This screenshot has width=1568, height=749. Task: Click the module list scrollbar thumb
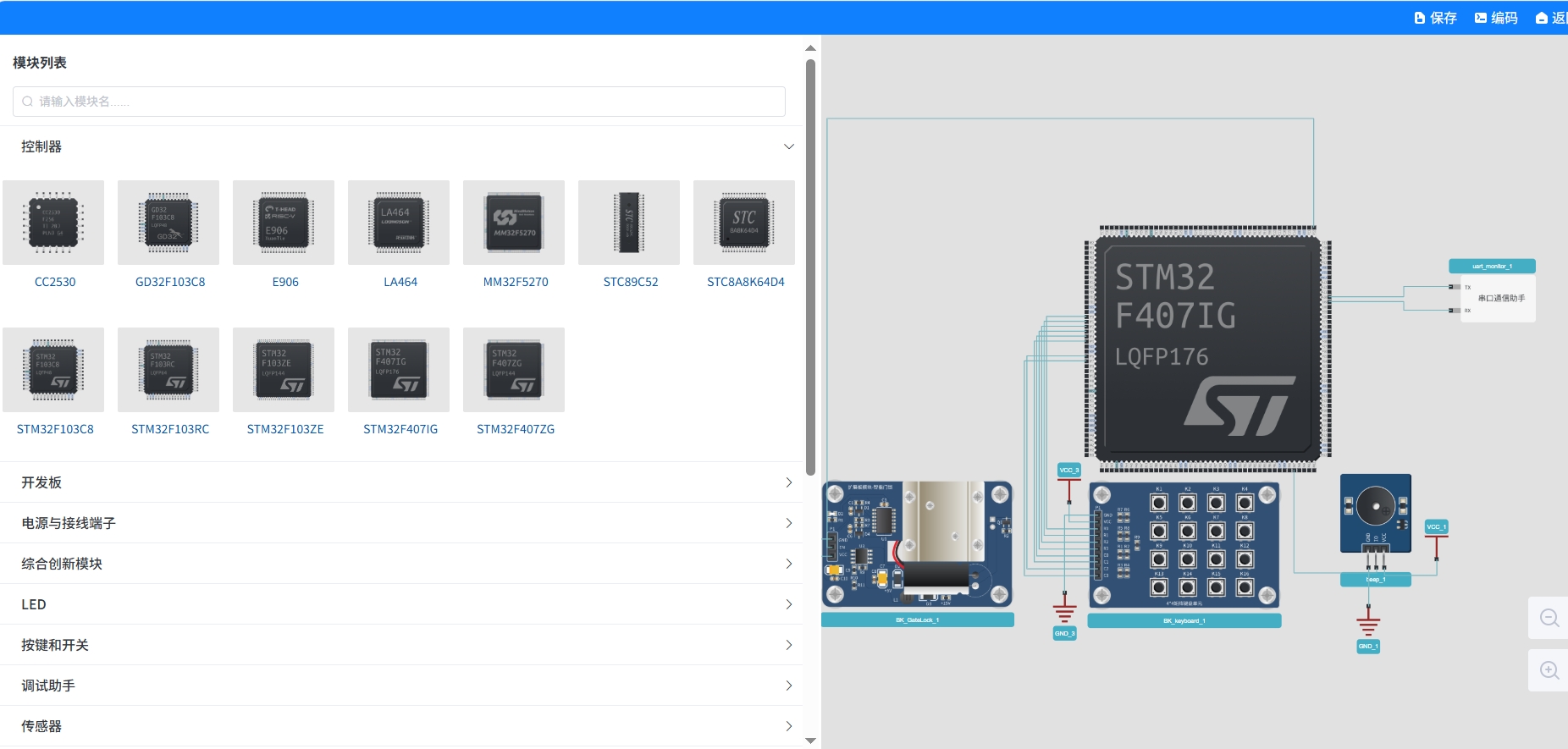810,267
